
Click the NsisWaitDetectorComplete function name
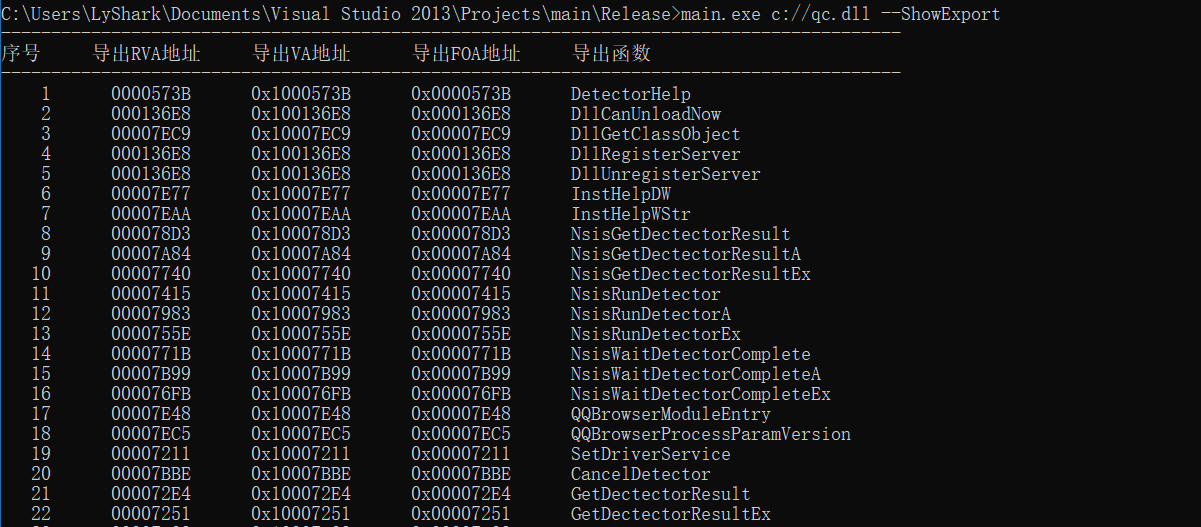(690, 354)
